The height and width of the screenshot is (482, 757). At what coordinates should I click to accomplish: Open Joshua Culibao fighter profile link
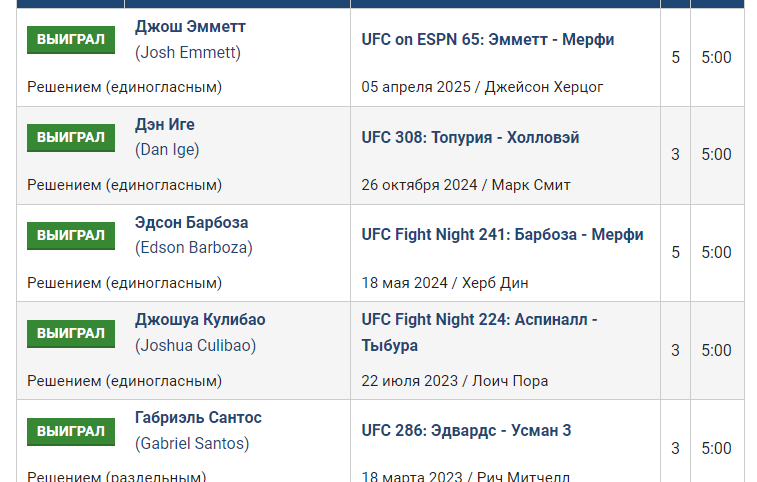coord(200,320)
